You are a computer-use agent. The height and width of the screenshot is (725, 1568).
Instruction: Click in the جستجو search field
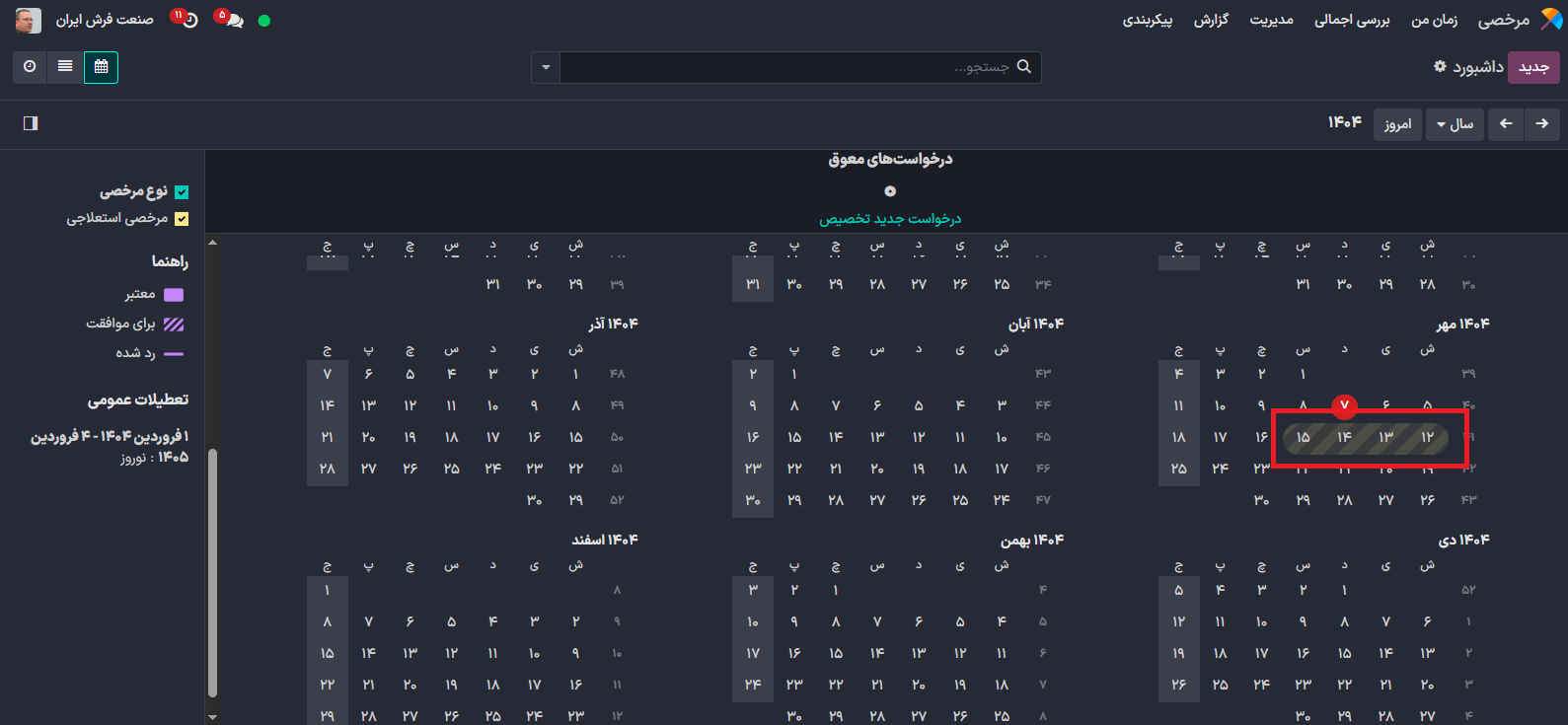pyautogui.click(x=789, y=67)
